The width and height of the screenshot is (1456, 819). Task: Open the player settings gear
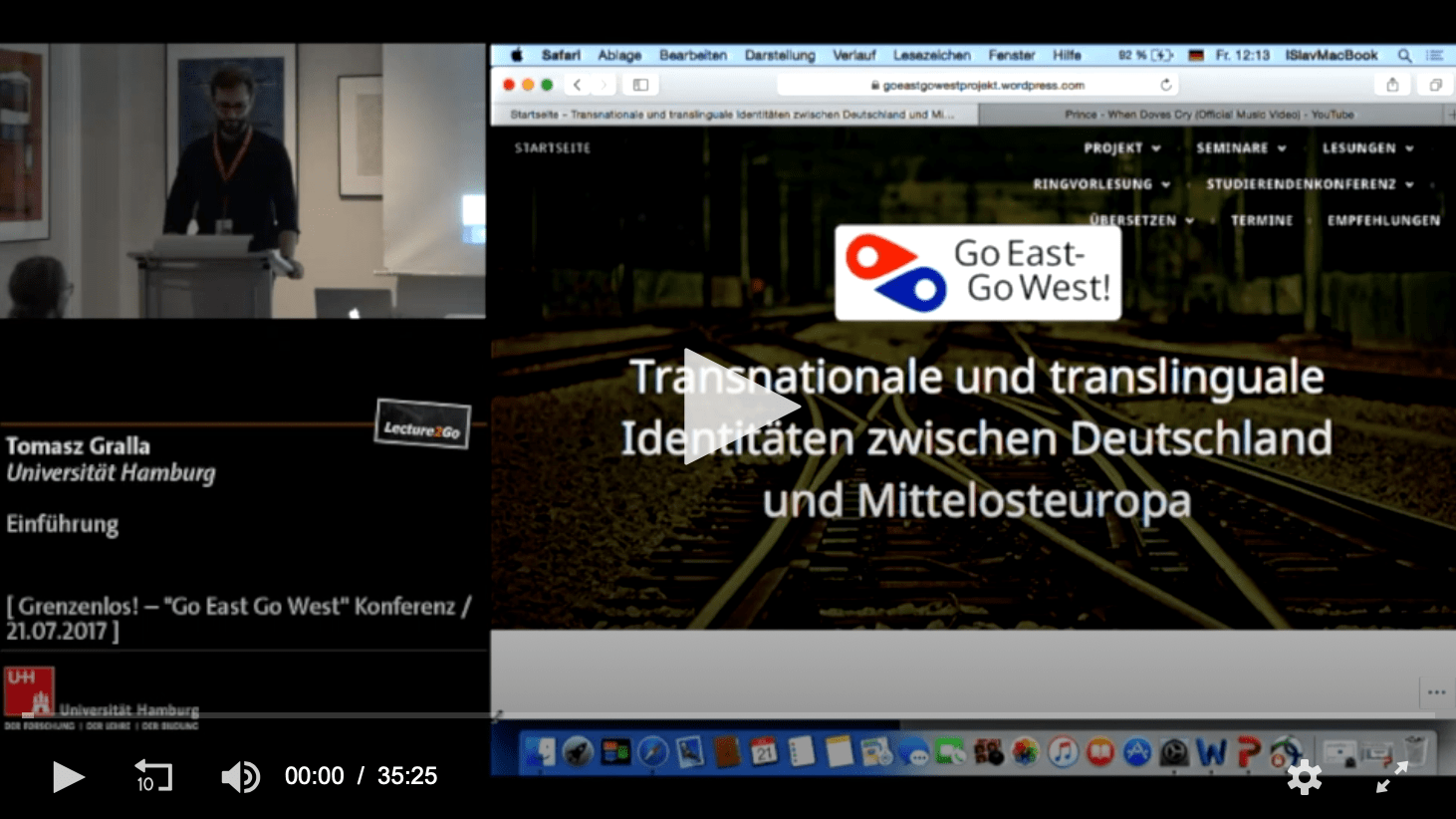point(1305,777)
